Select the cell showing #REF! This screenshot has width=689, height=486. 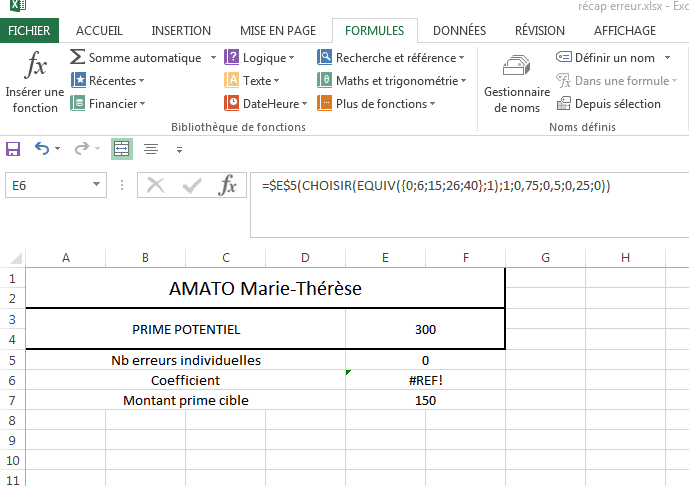[x=425, y=380]
